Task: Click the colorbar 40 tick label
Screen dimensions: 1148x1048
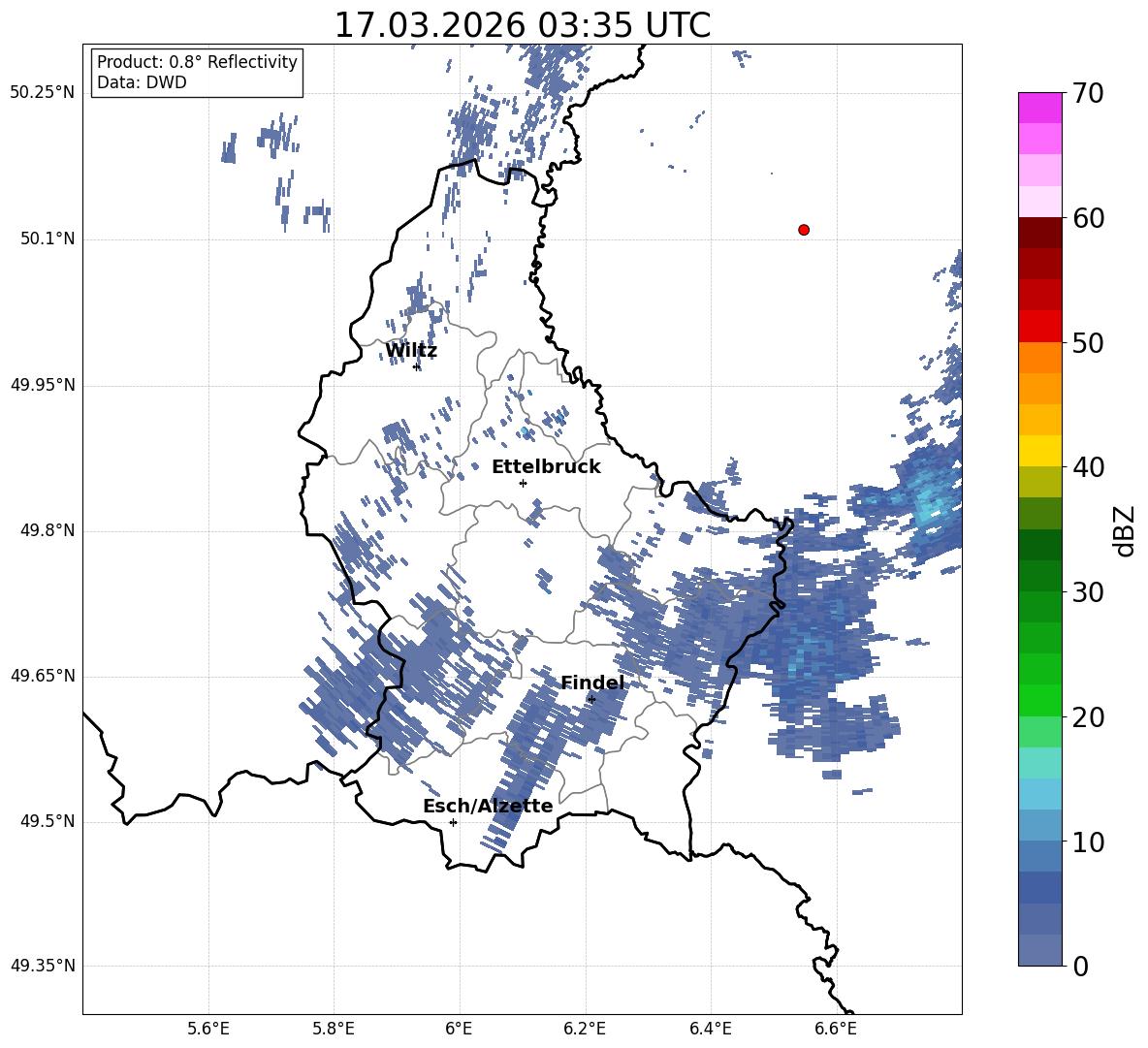Action: [x=1088, y=467]
